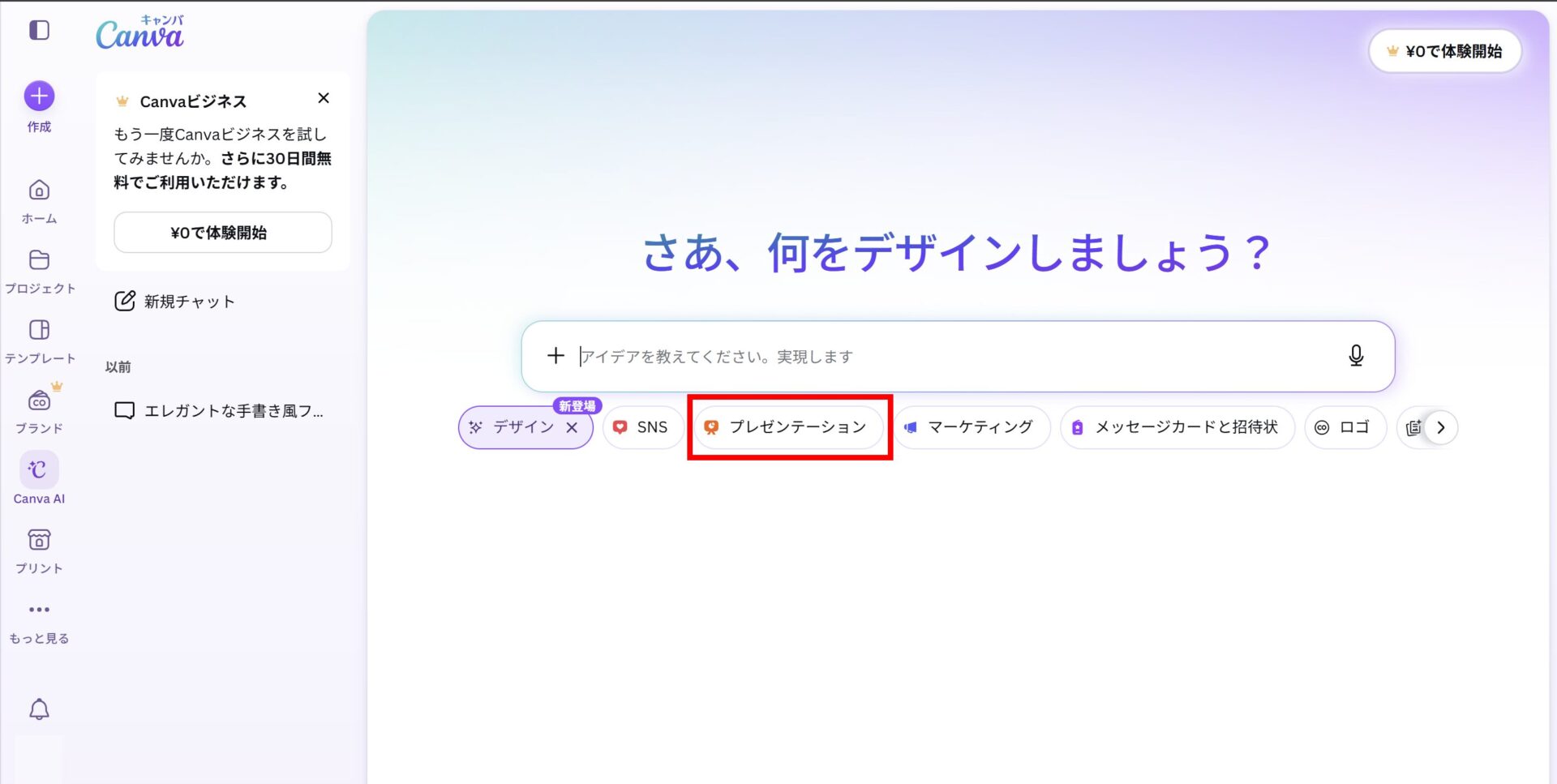Focus the アイデアを教えてください prompt field
The height and width of the screenshot is (784, 1557).
[x=957, y=357]
